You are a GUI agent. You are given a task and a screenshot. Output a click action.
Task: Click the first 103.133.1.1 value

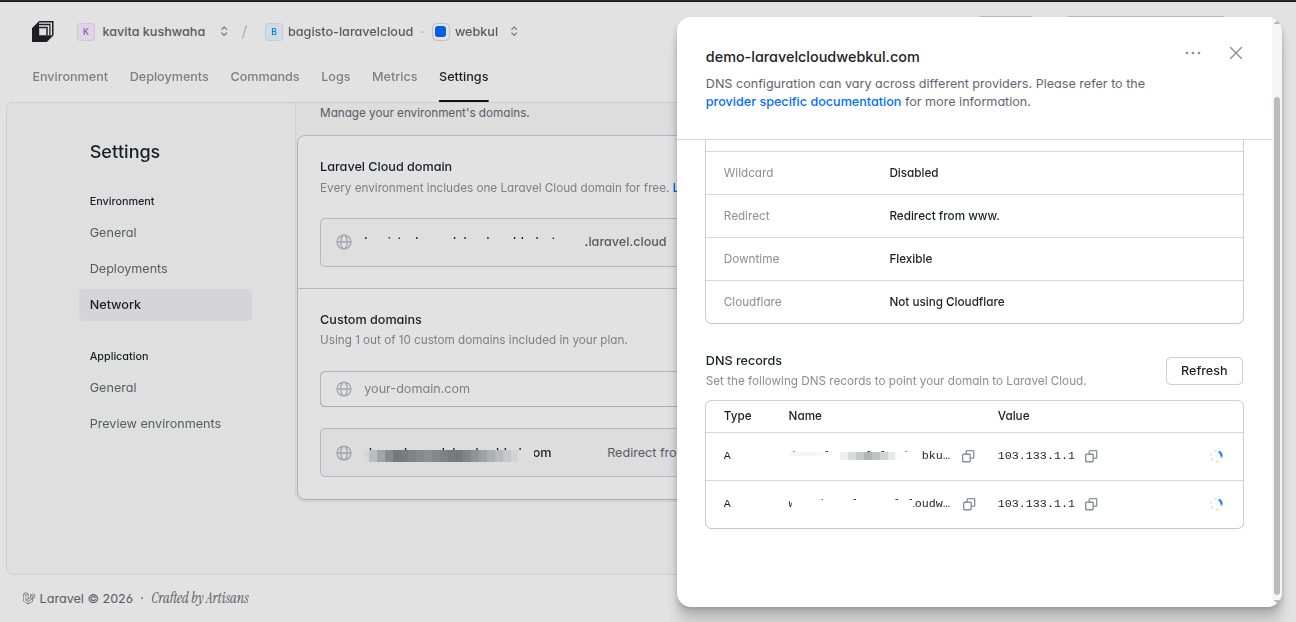click(x=1036, y=456)
